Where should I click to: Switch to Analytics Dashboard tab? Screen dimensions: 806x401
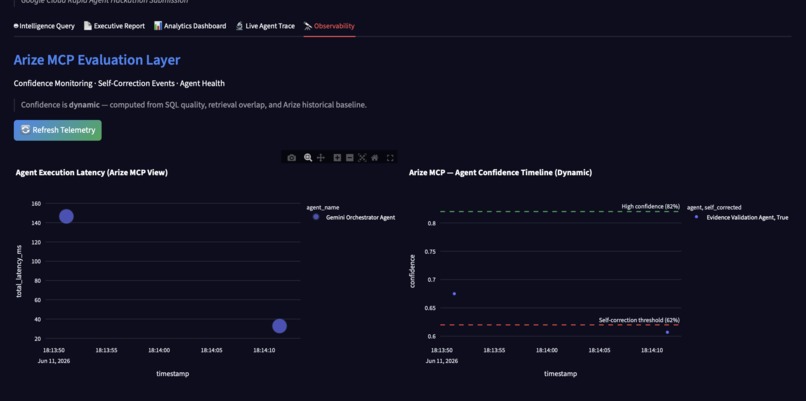190,26
